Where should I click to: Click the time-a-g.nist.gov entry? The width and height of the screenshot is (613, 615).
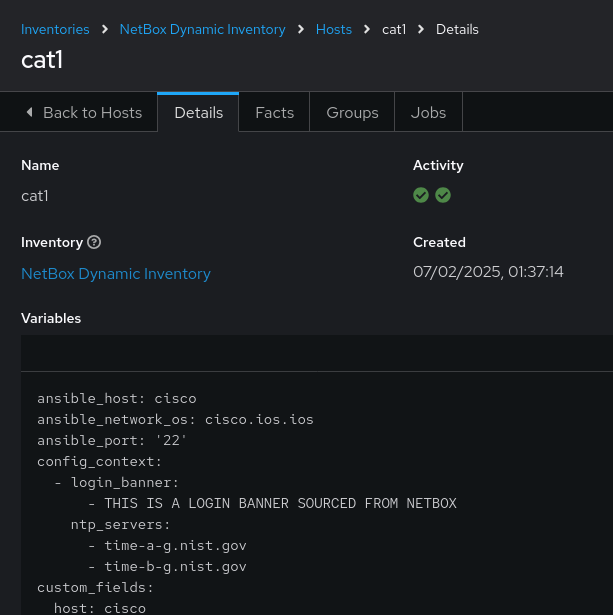(x=167, y=546)
